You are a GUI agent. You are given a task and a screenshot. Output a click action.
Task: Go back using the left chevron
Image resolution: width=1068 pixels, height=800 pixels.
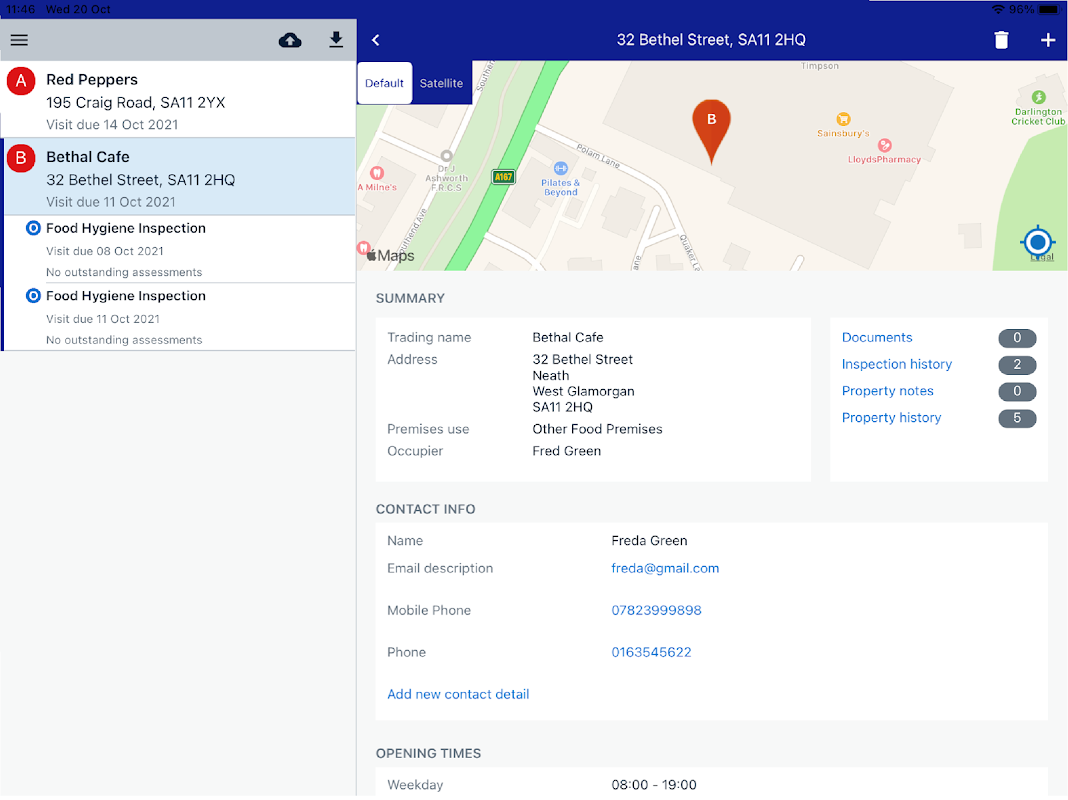pos(376,40)
